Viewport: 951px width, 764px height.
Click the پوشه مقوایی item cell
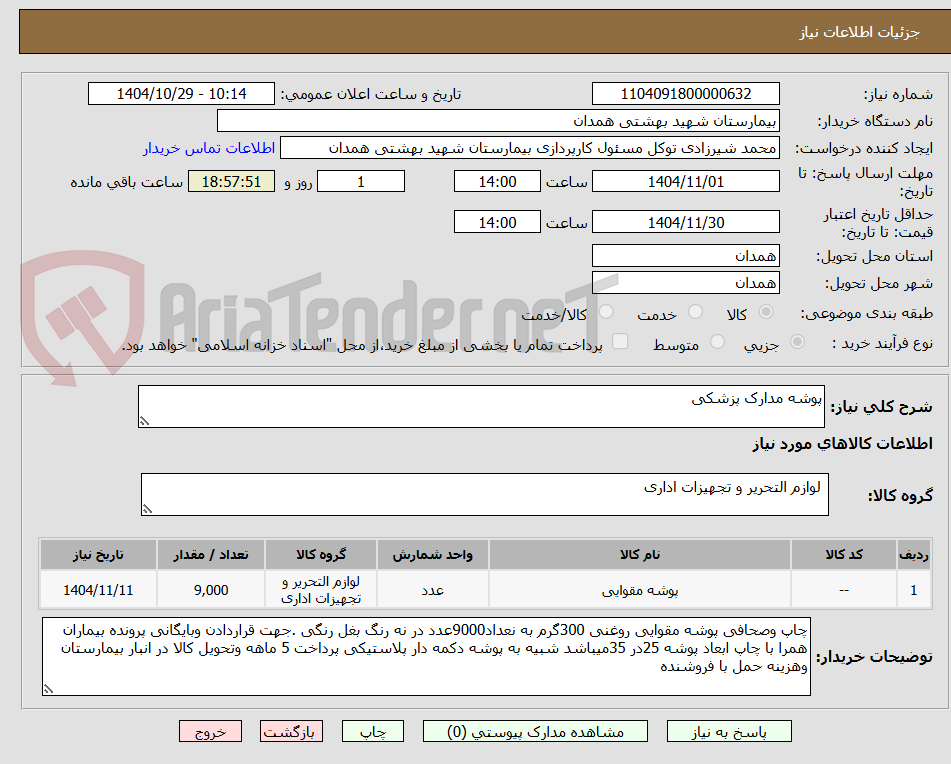(640, 590)
